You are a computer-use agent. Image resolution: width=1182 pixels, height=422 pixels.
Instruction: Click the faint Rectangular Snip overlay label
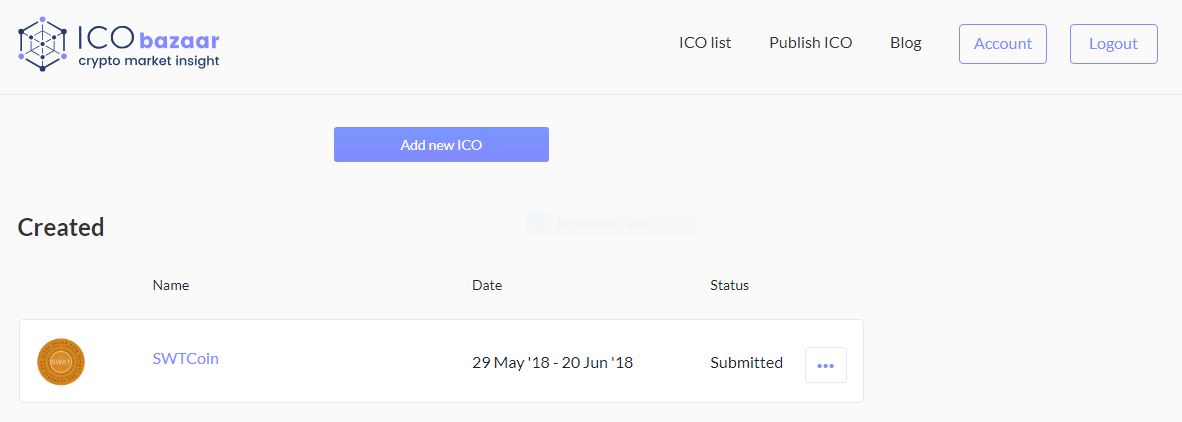pyautogui.click(x=602, y=223)
